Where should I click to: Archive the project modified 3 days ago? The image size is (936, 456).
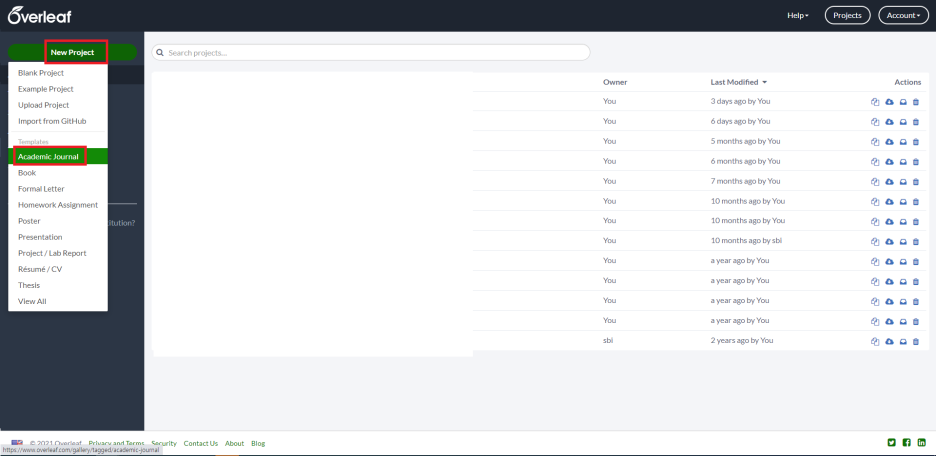point(903,102)
